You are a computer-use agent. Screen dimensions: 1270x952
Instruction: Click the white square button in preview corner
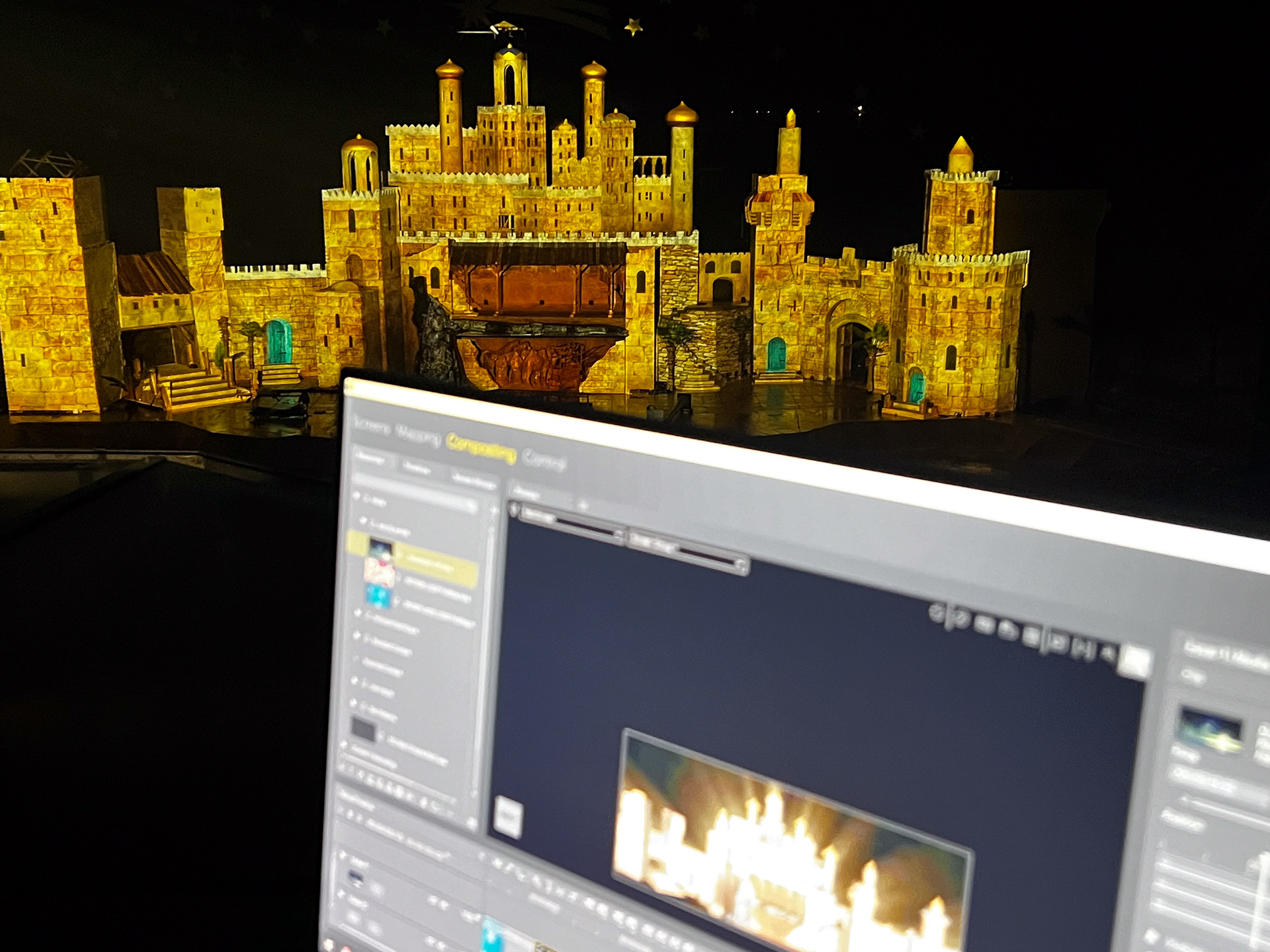coord(508,817)
